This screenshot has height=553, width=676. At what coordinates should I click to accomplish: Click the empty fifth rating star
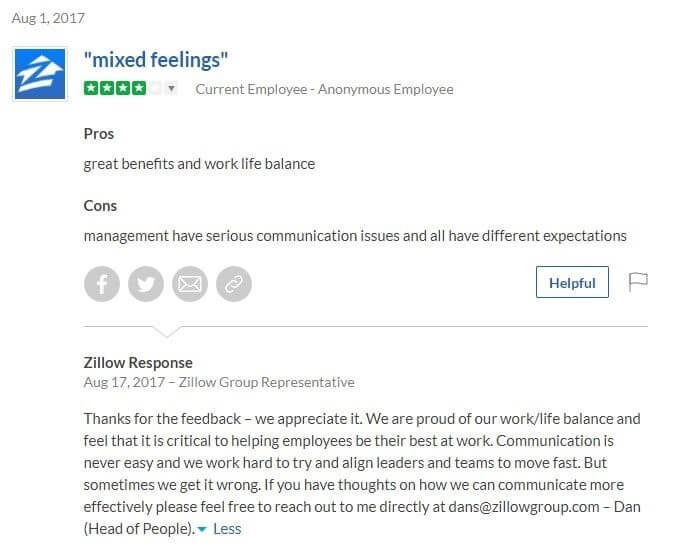click(x=155, y=88)
